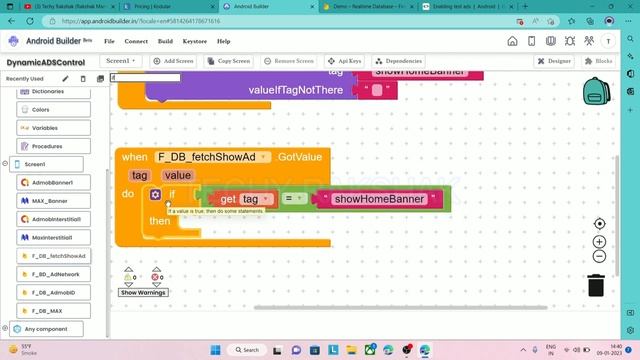Screen dimensions: 640x360
Task: Open the Build menu
Action: click(165, 41)
